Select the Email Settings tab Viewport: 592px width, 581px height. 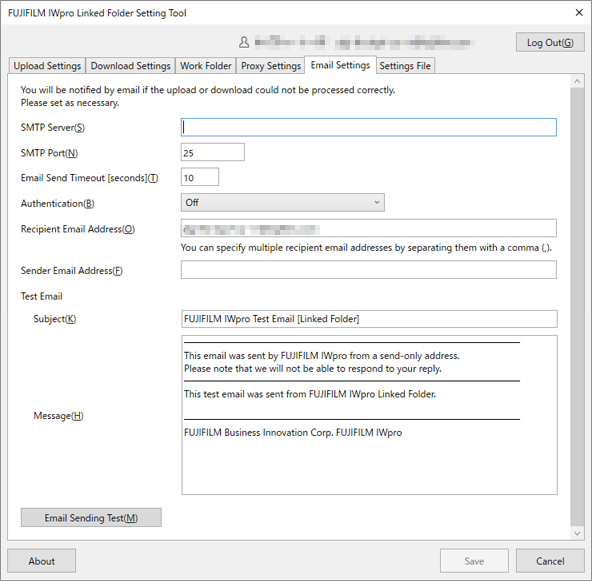pyautogui.click(x=340, y=65)
